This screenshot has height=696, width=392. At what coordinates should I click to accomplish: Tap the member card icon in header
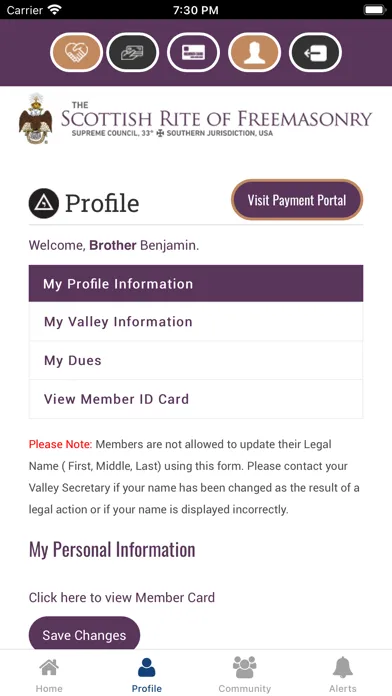tap(193, 52)
